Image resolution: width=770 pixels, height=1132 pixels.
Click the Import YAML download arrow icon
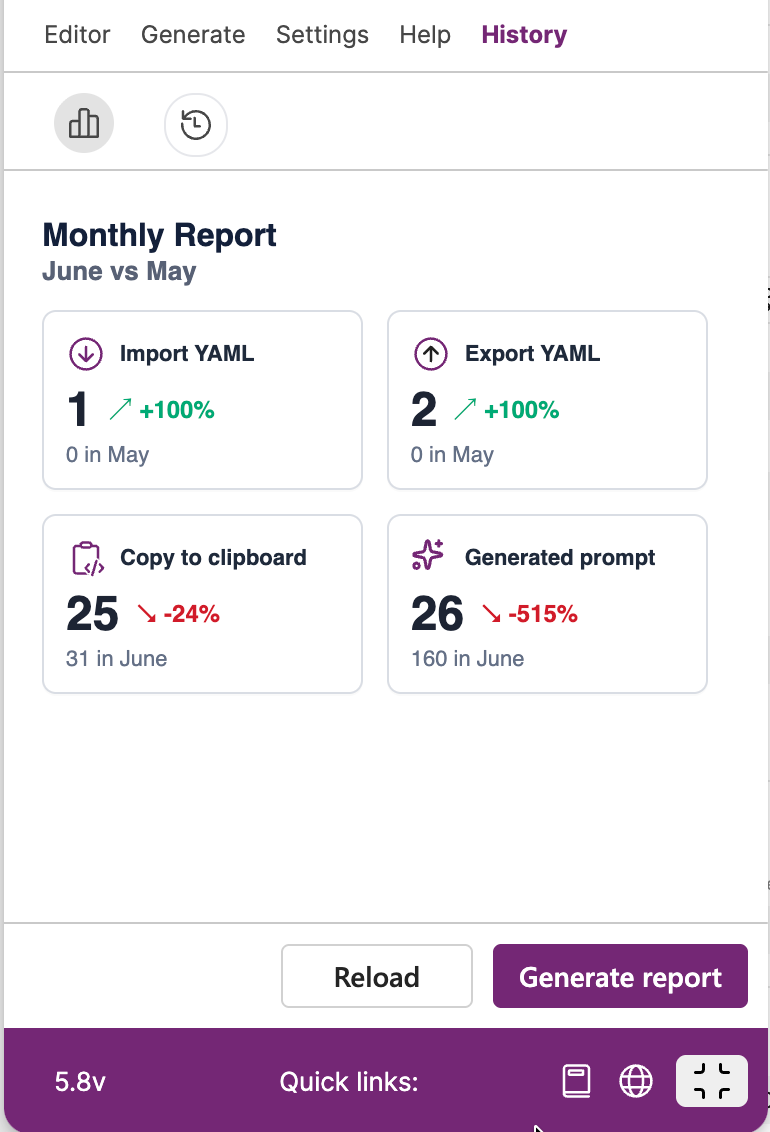pos(86,354)
